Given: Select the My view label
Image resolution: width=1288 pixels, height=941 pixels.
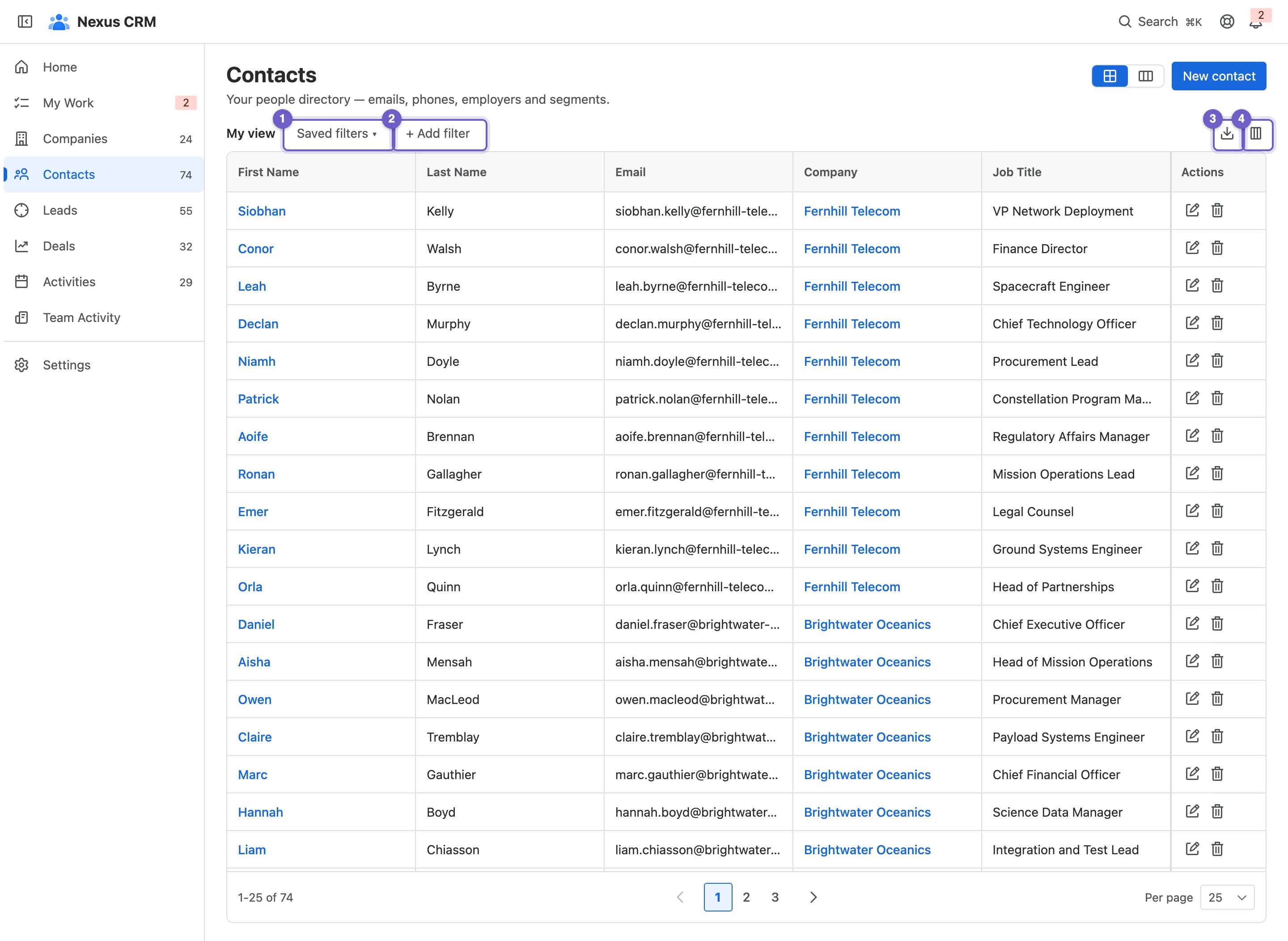Looking at the screenshot, I should (x=250, y=134).
